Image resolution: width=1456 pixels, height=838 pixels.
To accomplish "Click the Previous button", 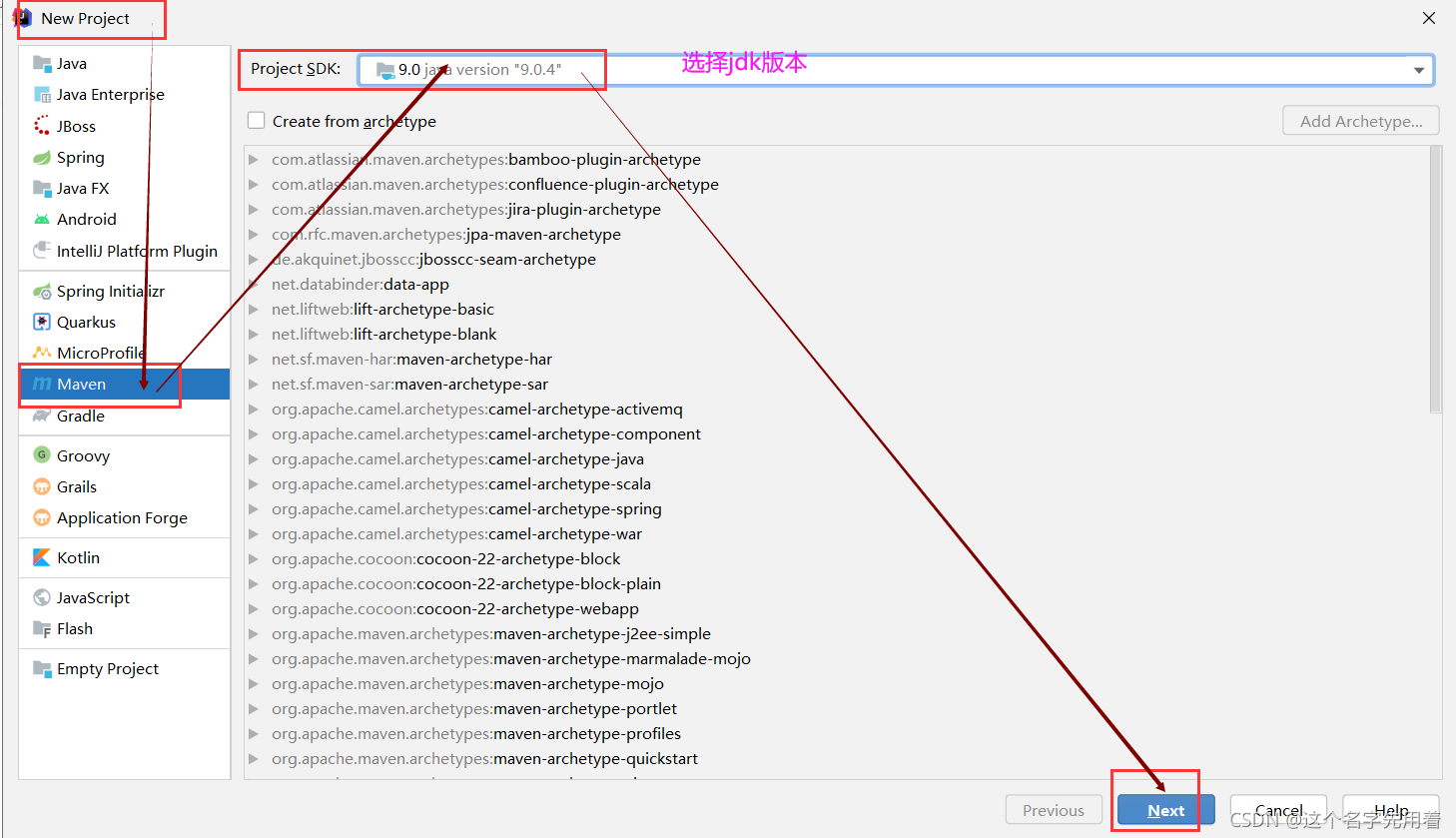I will [1054, 810].
